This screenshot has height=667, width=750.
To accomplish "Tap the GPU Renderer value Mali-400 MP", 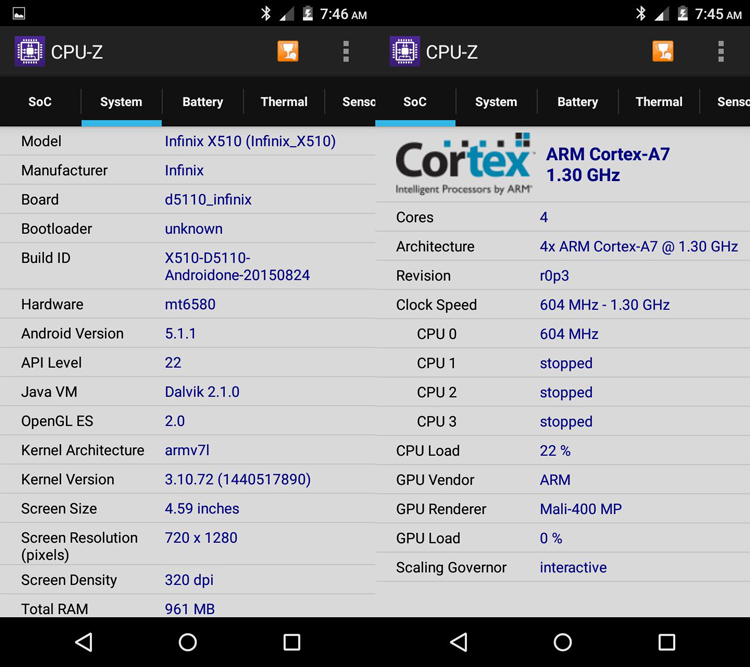I will (581, 509).
